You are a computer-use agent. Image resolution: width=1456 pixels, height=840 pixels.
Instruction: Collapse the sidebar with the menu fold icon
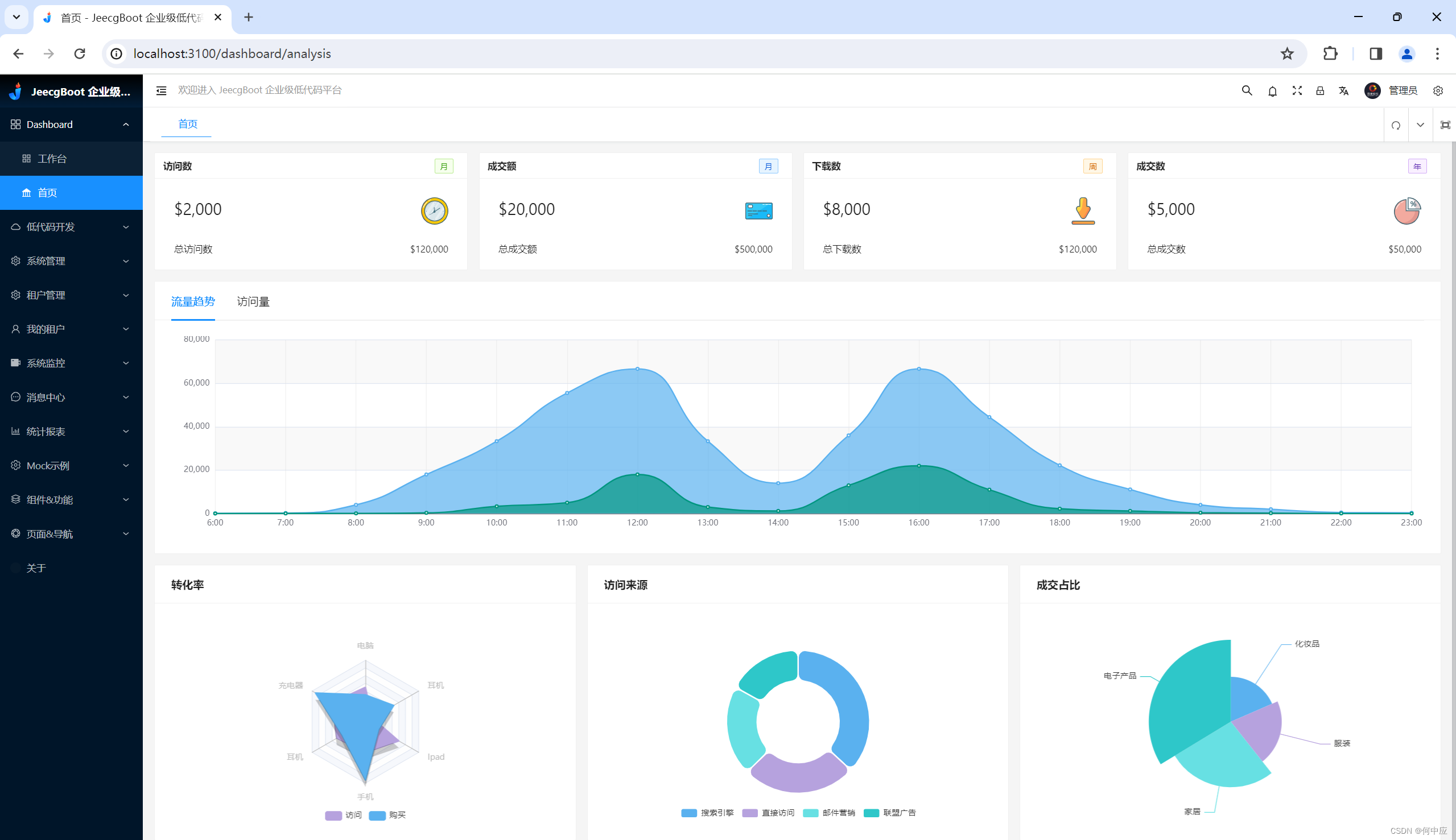coord(161,90)
